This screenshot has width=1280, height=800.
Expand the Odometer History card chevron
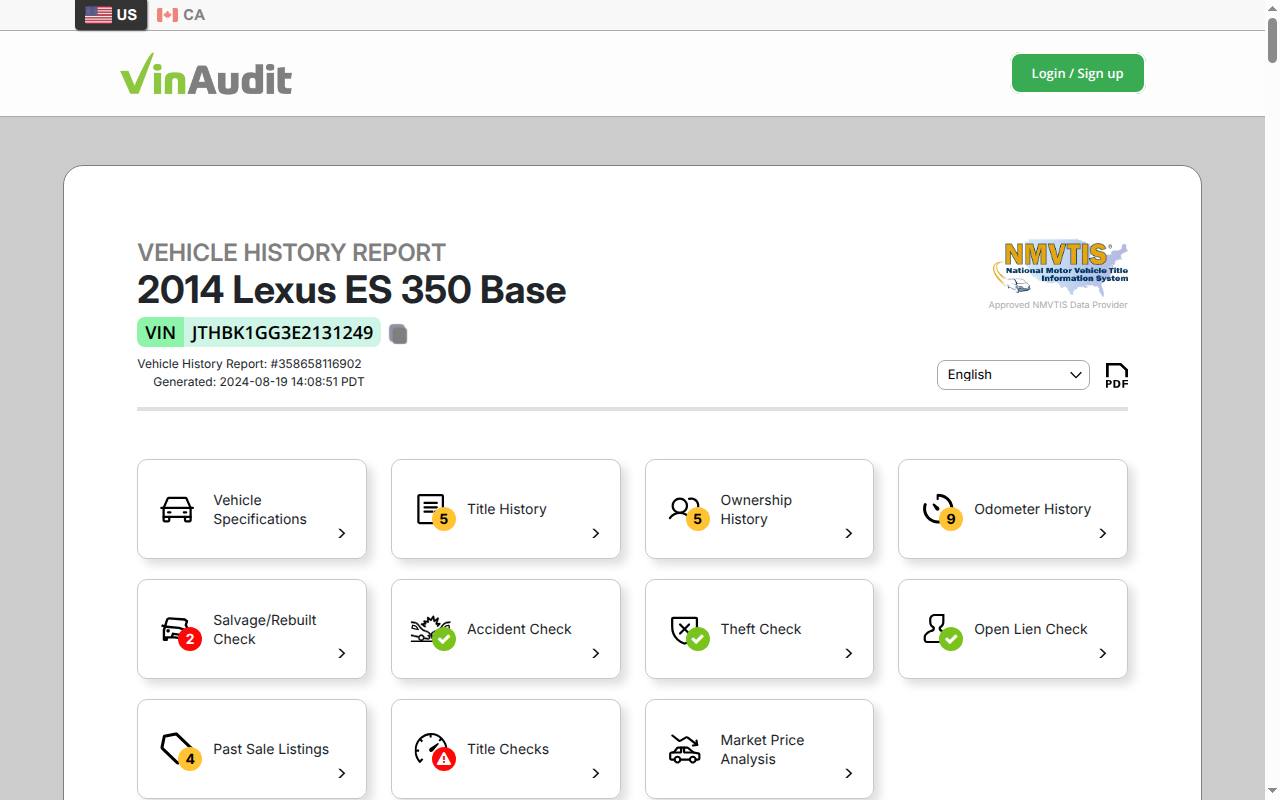click(1103, 533)
